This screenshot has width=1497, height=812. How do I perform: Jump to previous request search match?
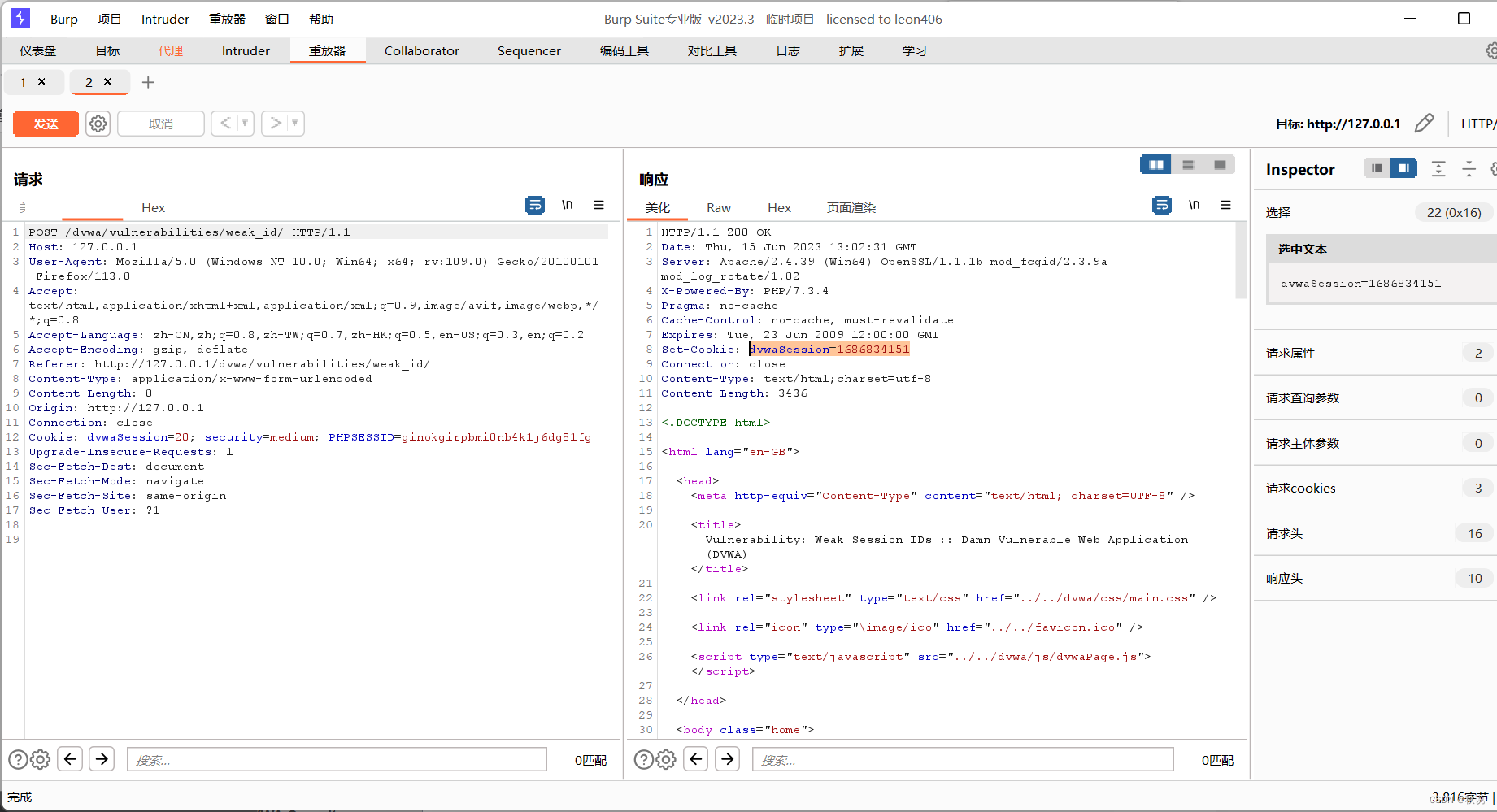click(x=71, y=759)
